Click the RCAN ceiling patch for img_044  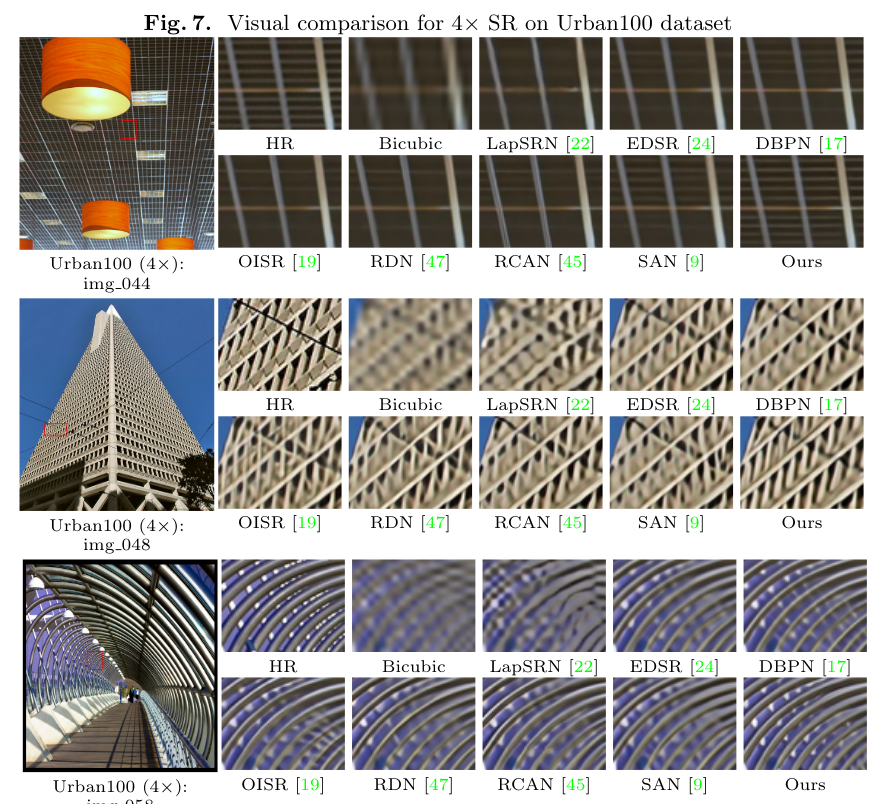[x=541, y=201]
